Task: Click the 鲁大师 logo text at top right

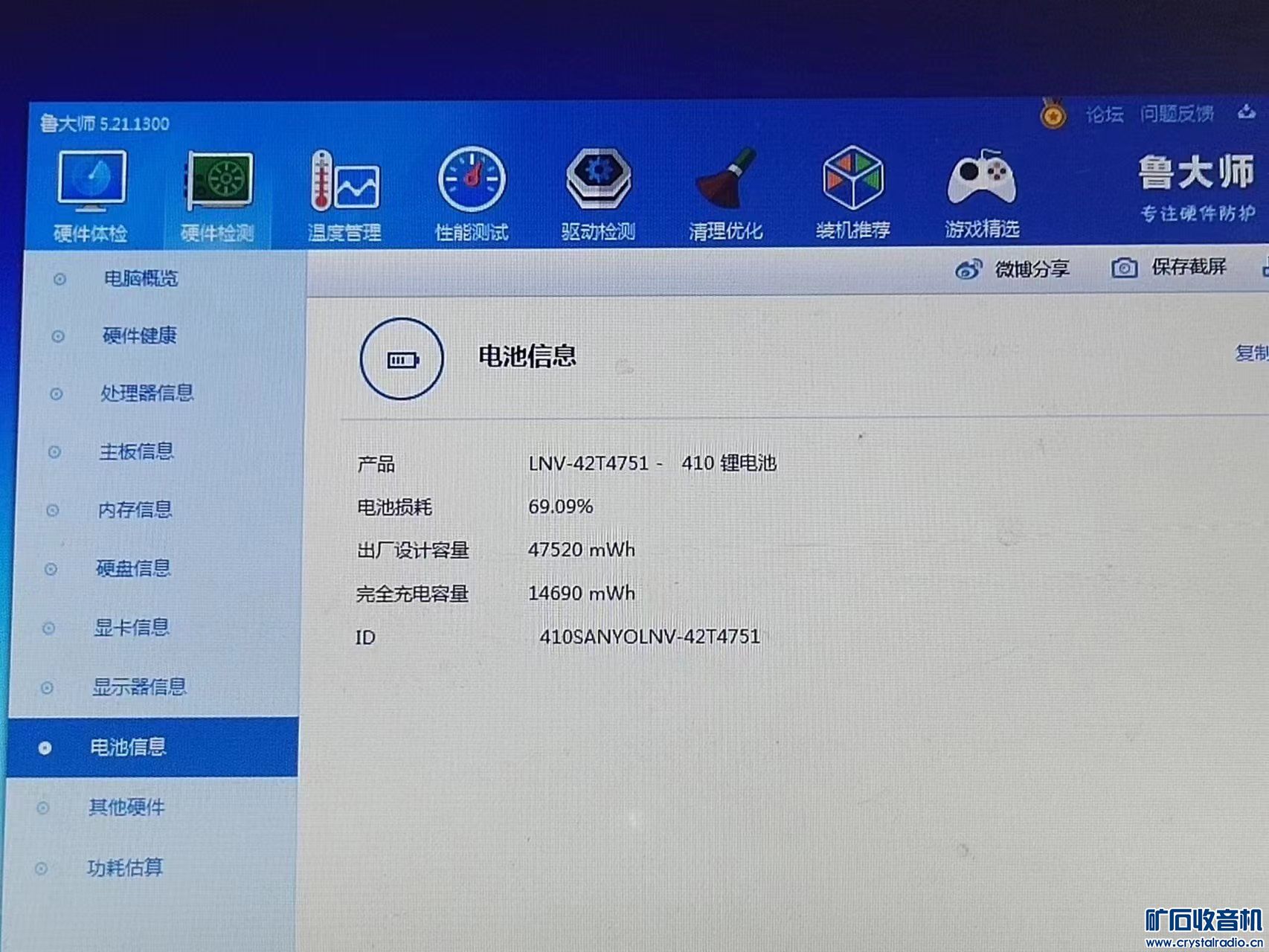Action: [x=1196, y=172]
